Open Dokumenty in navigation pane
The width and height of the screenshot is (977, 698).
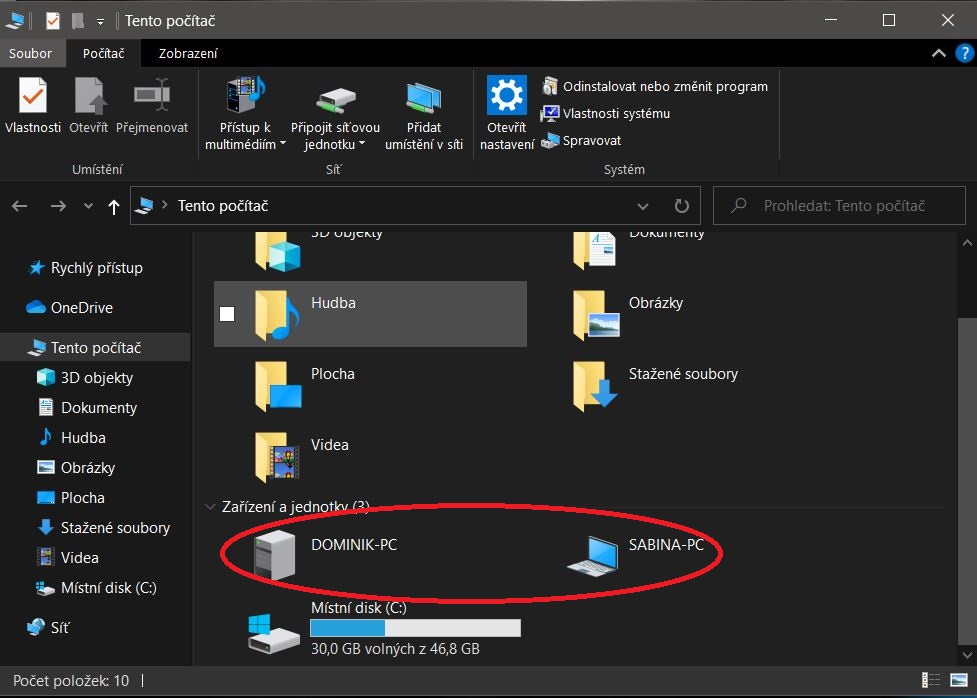[x=87, y=408]
